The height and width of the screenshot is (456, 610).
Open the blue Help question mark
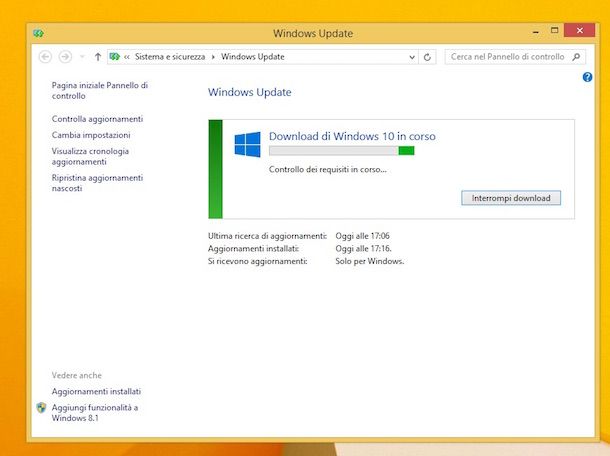coord(587,77)
